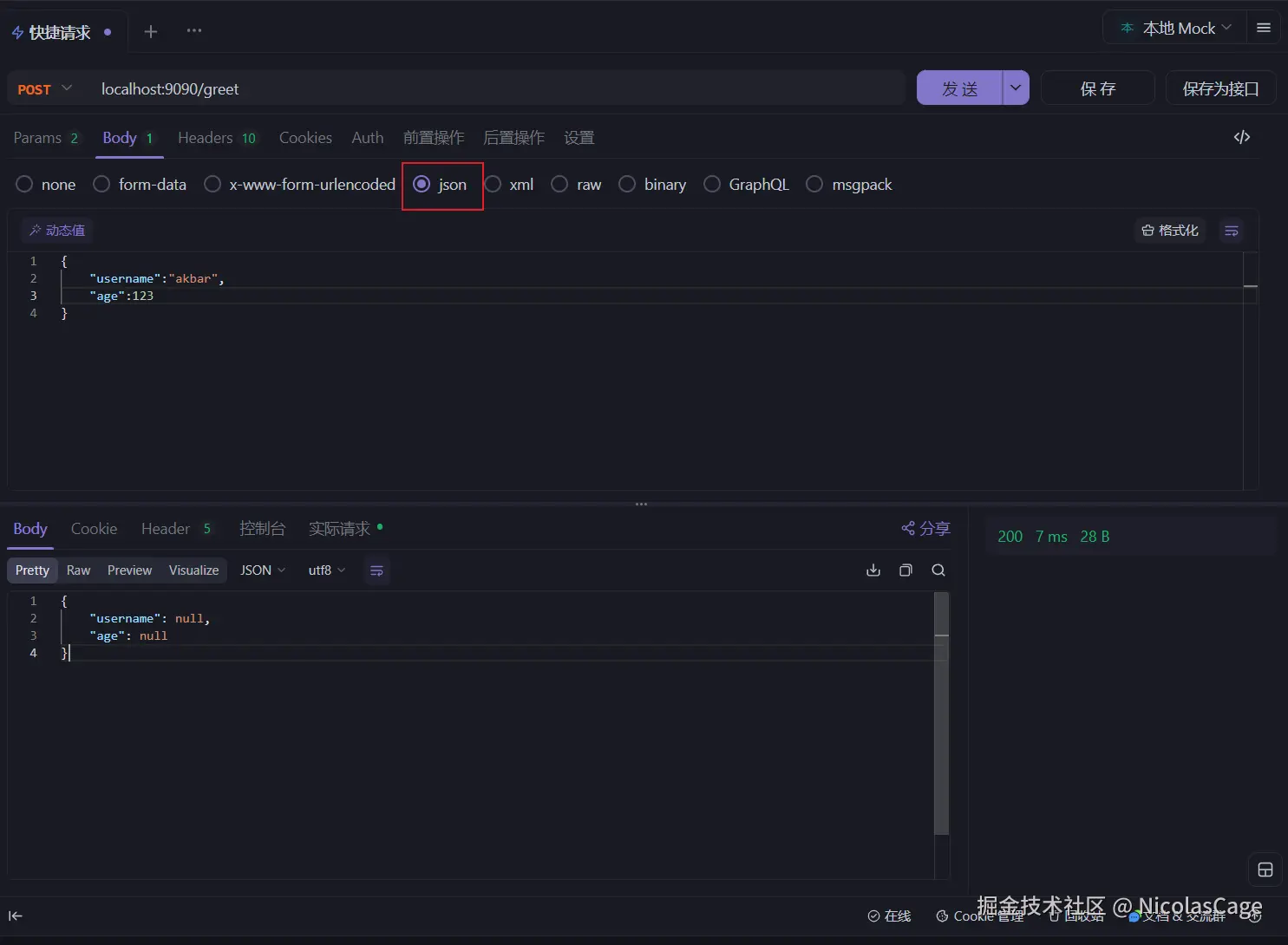Screen dimensions: 1288x945
Task: Select the GraphQL body type
Action: point(746,185)
